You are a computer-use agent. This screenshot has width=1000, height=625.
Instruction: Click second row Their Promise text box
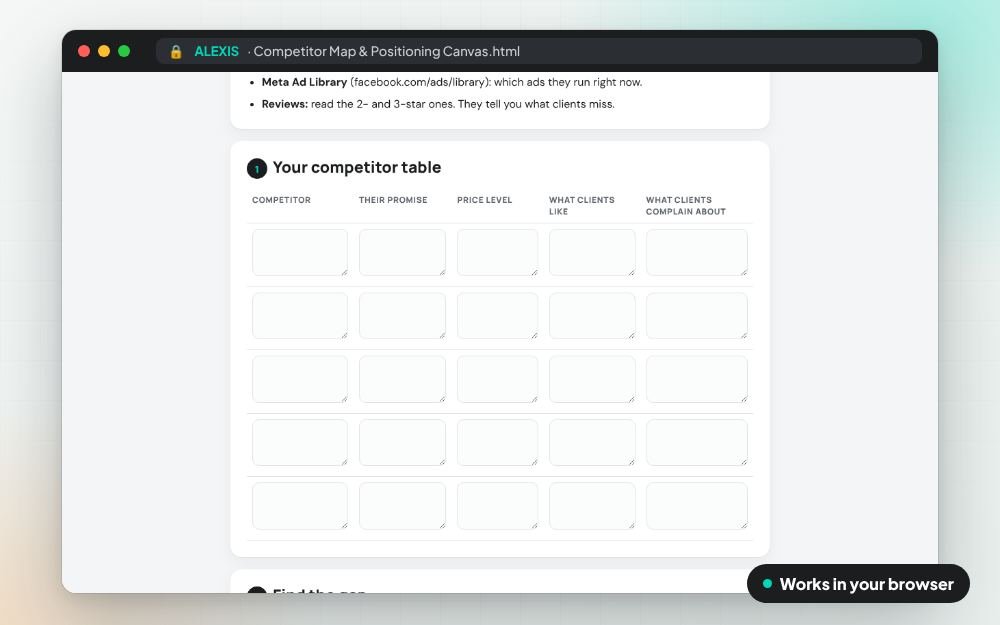402,316
